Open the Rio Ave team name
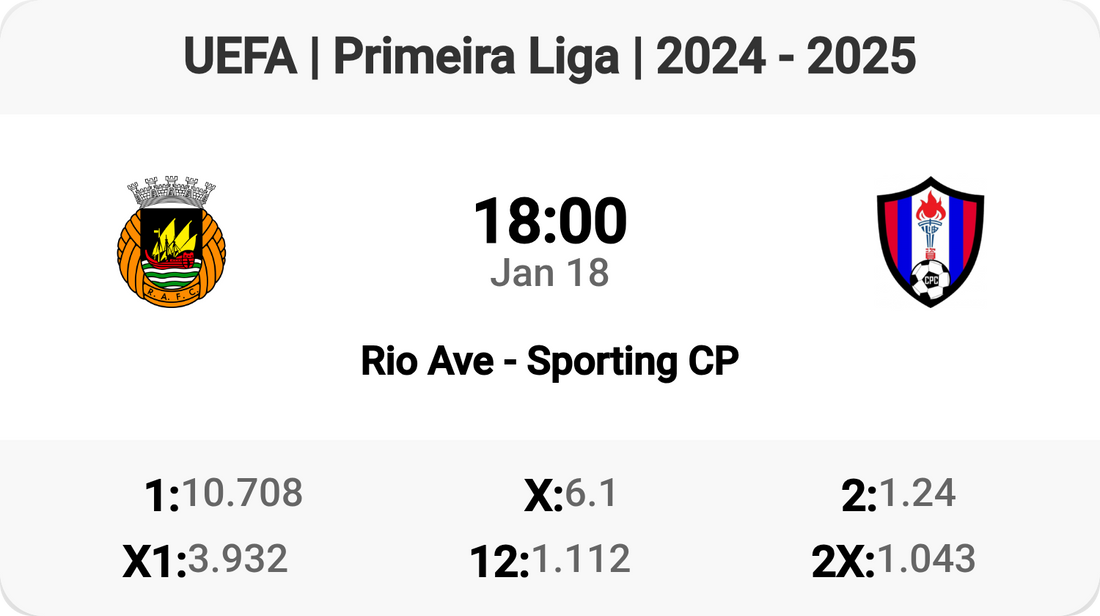Image resolution: width=1100 pixels, height=616 pixels. (x=427, y=361)
